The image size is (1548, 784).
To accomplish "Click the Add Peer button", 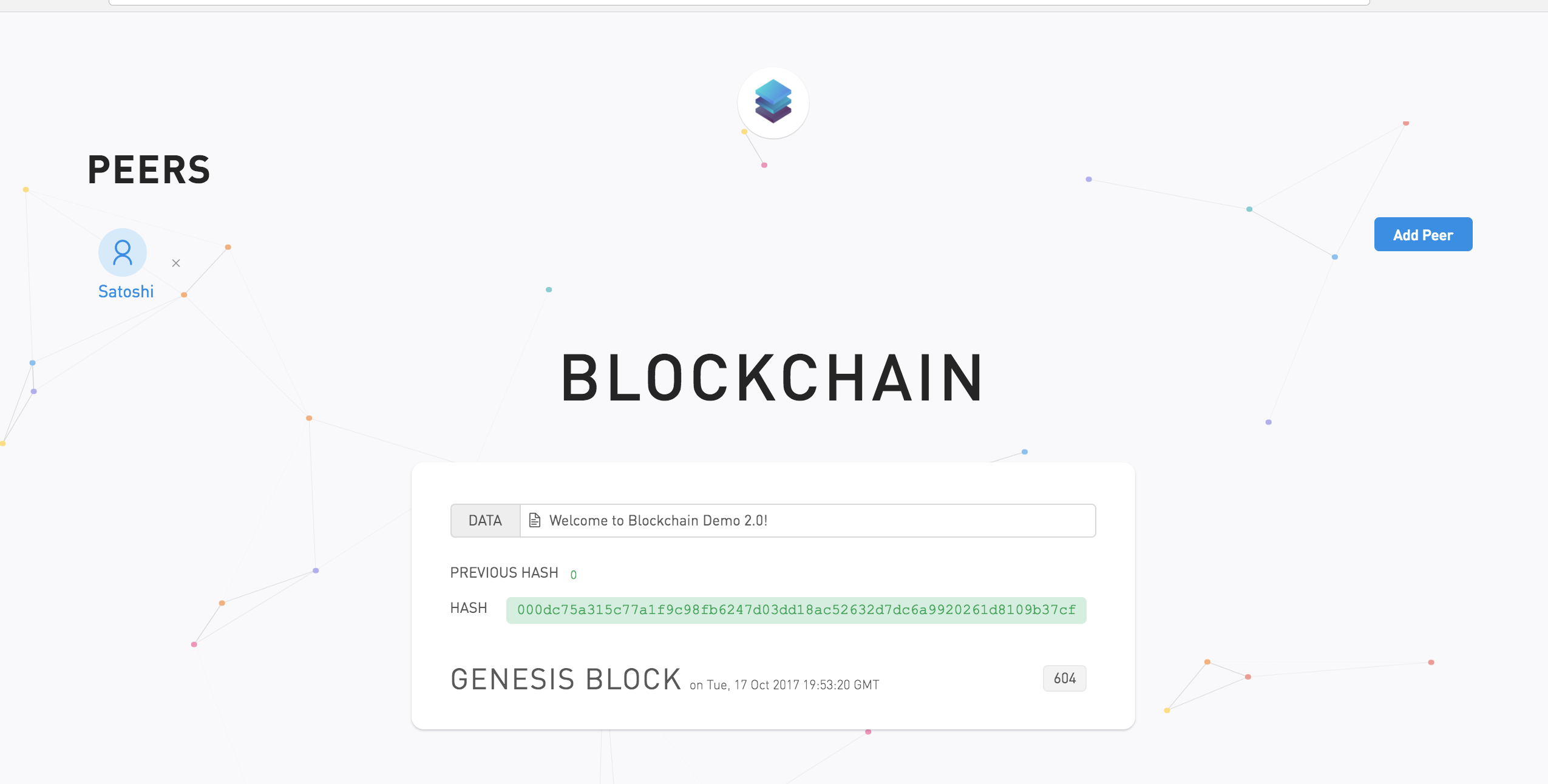I will click(1422, 234).
